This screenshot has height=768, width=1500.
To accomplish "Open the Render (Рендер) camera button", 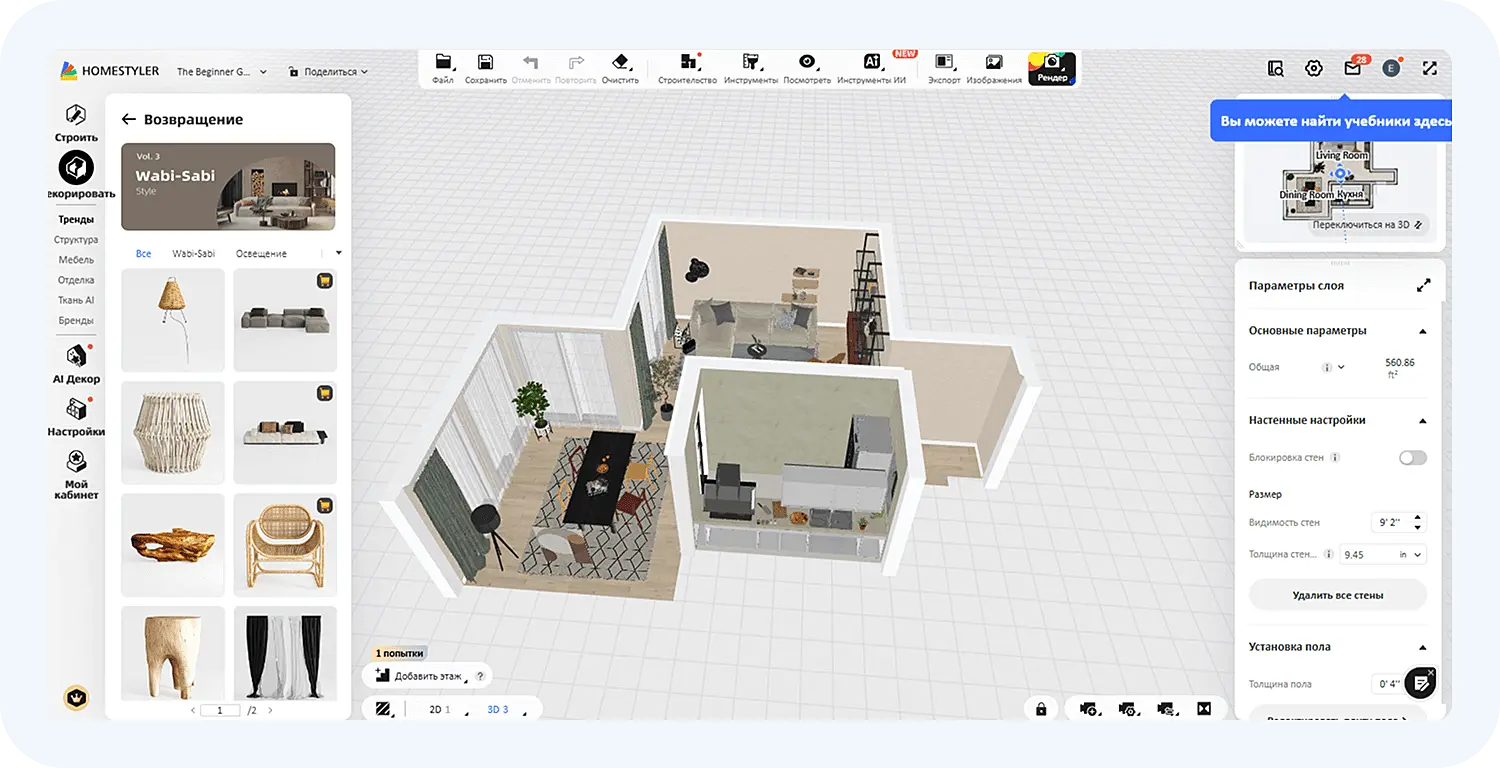I will pyautogui.click(x=1052, y=68).
